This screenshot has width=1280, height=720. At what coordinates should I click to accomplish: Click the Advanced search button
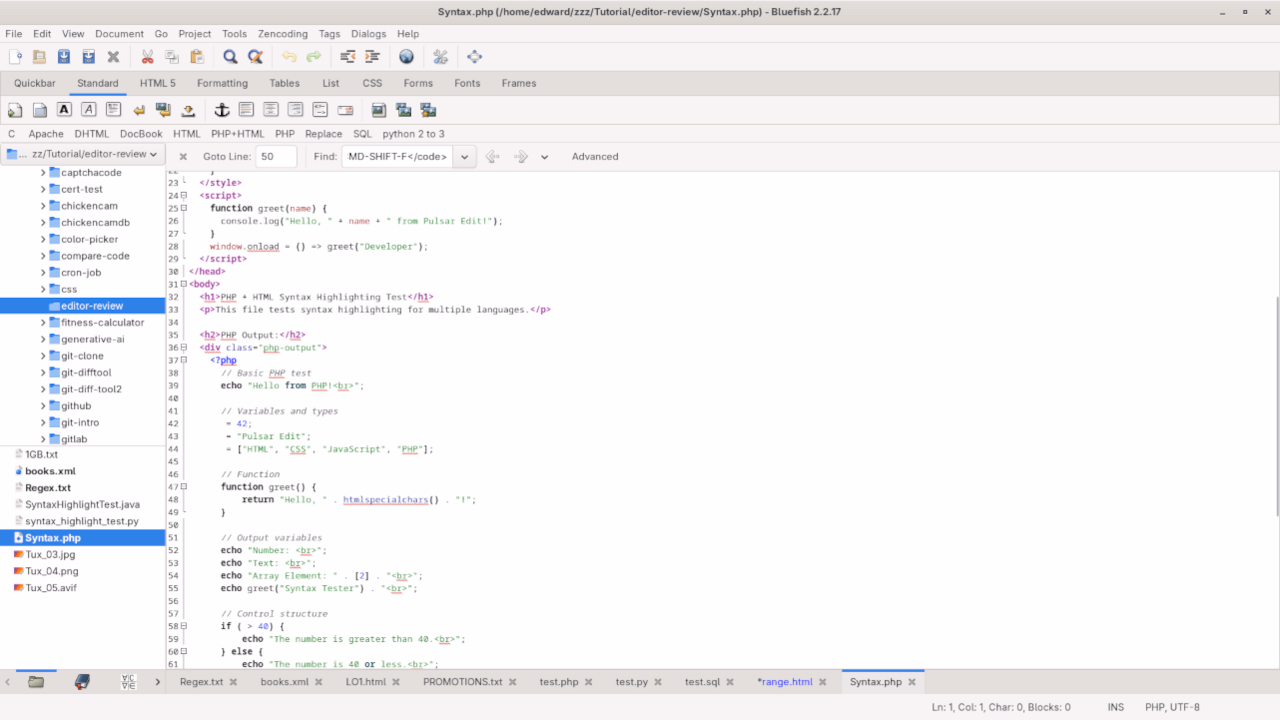[x=595, y=157]
